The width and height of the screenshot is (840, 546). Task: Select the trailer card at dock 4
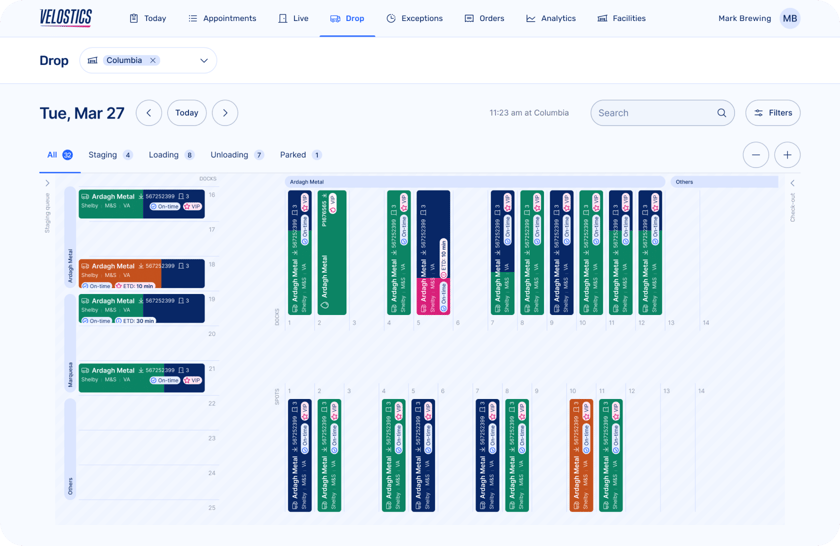coord(399,252)
